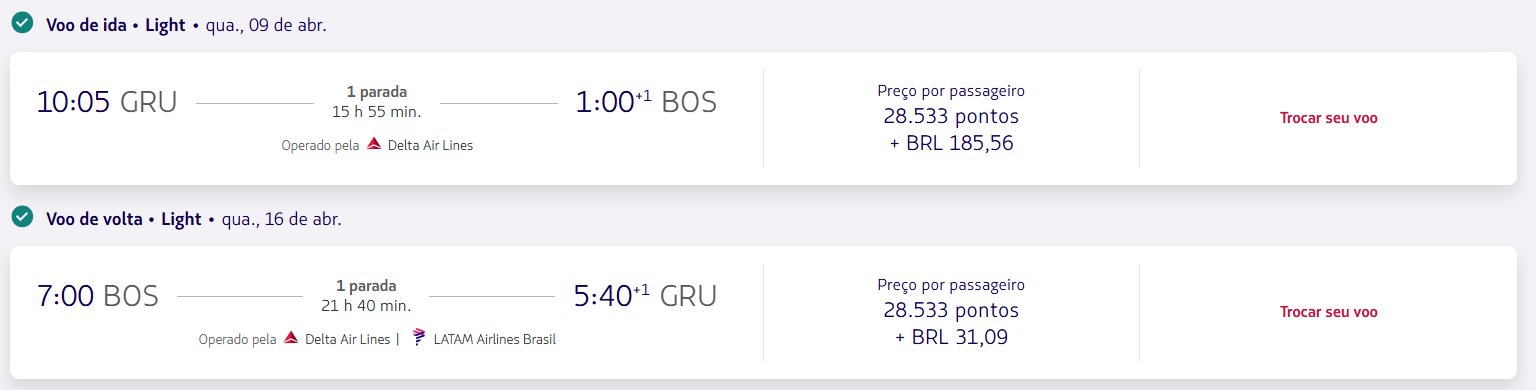Click Trocar seu voo for return flight
This screenshot has height=390, width=1536.
click(x=1328, y=312)
